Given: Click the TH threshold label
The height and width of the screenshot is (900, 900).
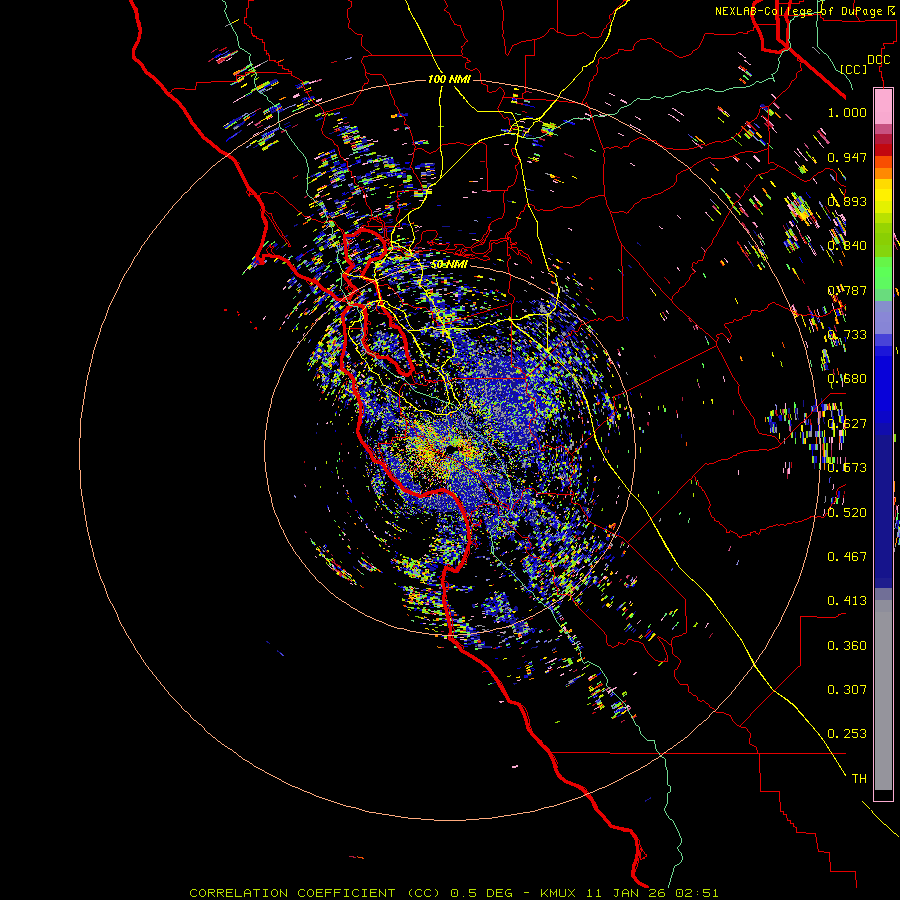Looking at the screenshot, I should click(x=859, y=779).
